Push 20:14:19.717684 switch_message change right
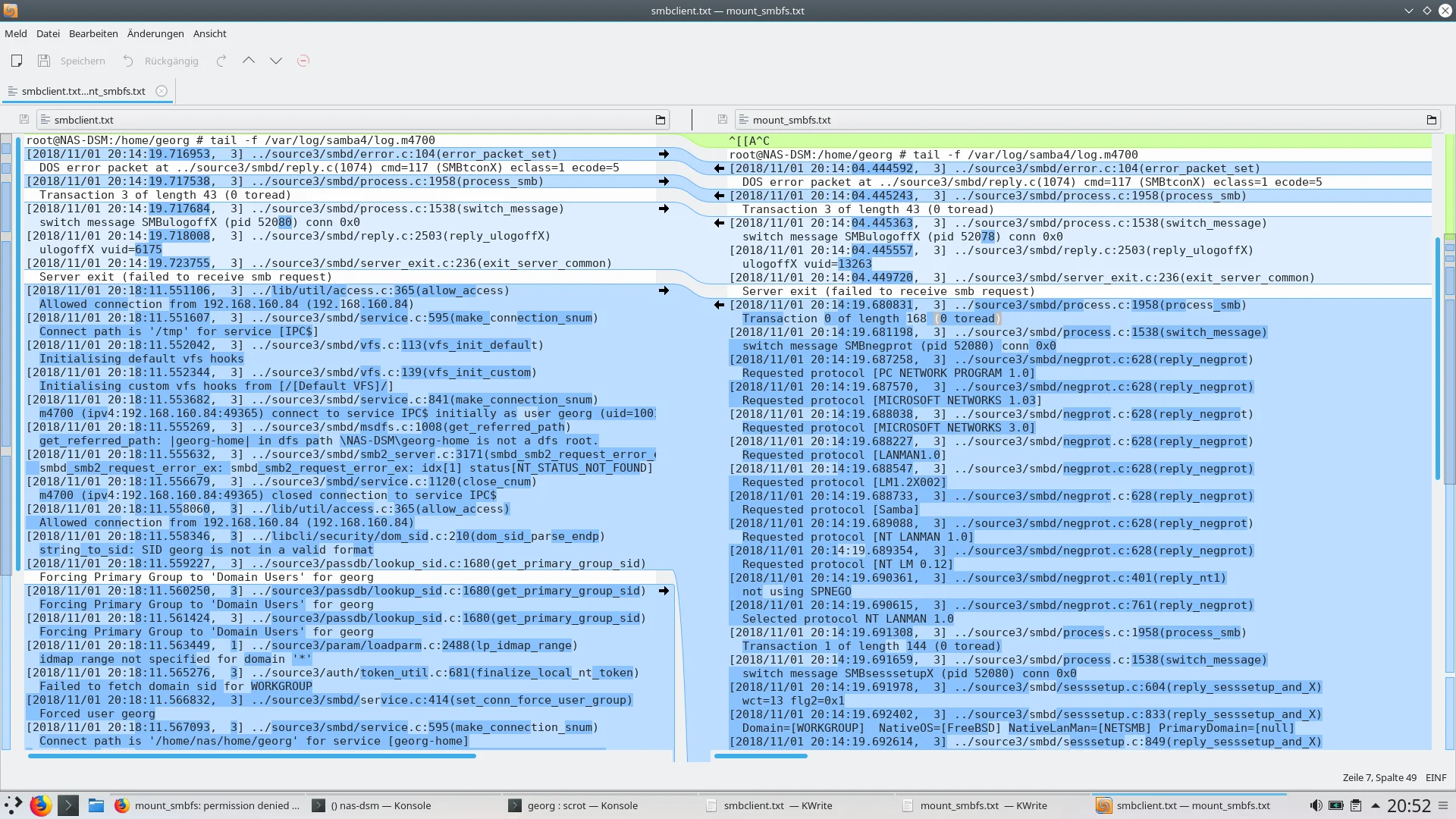Screen dimensions: 1456x819 click(664, 209)
